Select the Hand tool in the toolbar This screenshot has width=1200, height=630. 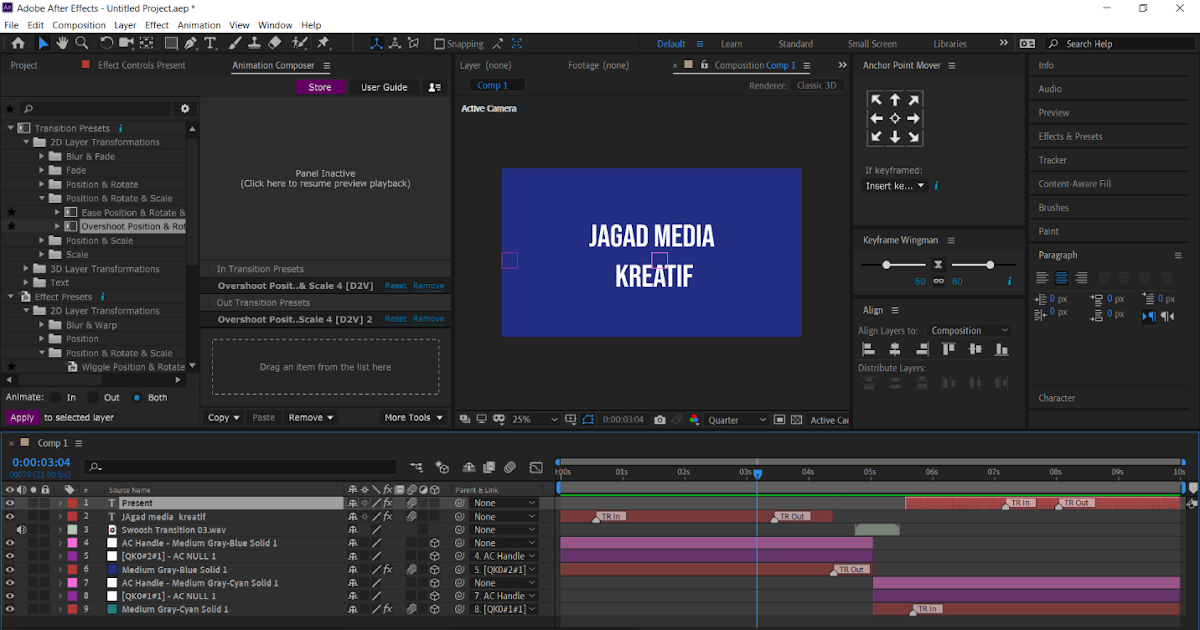(63, 43)
